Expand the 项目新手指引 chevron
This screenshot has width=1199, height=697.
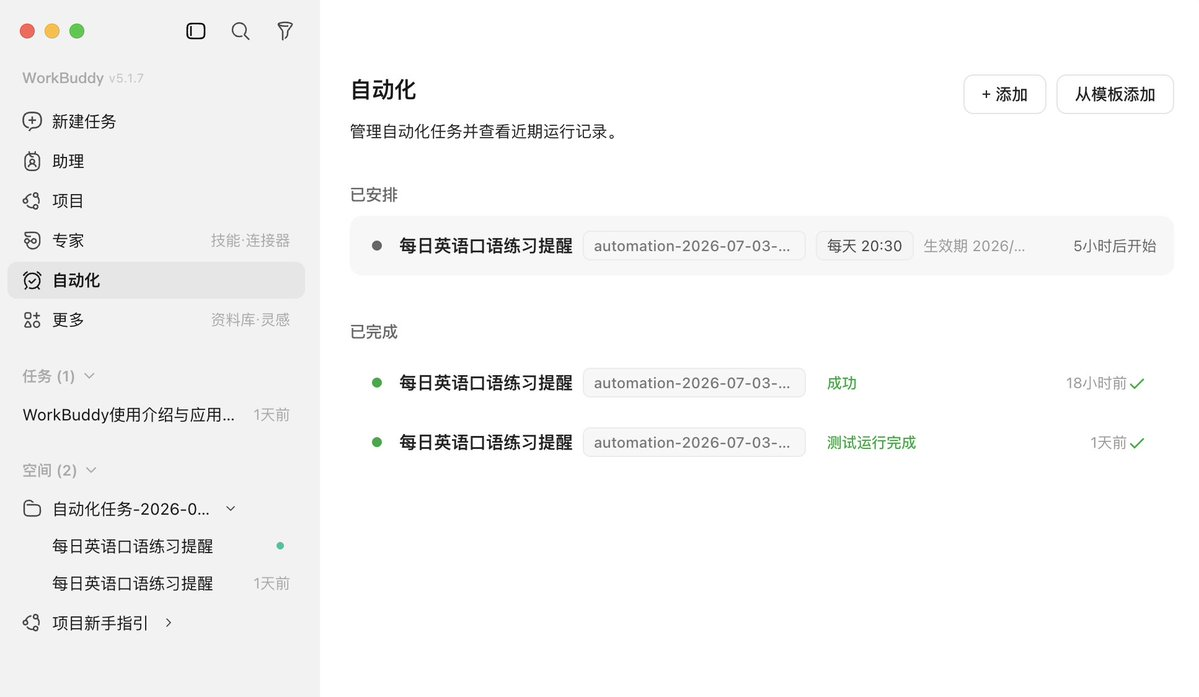click(x=168, y=623)
